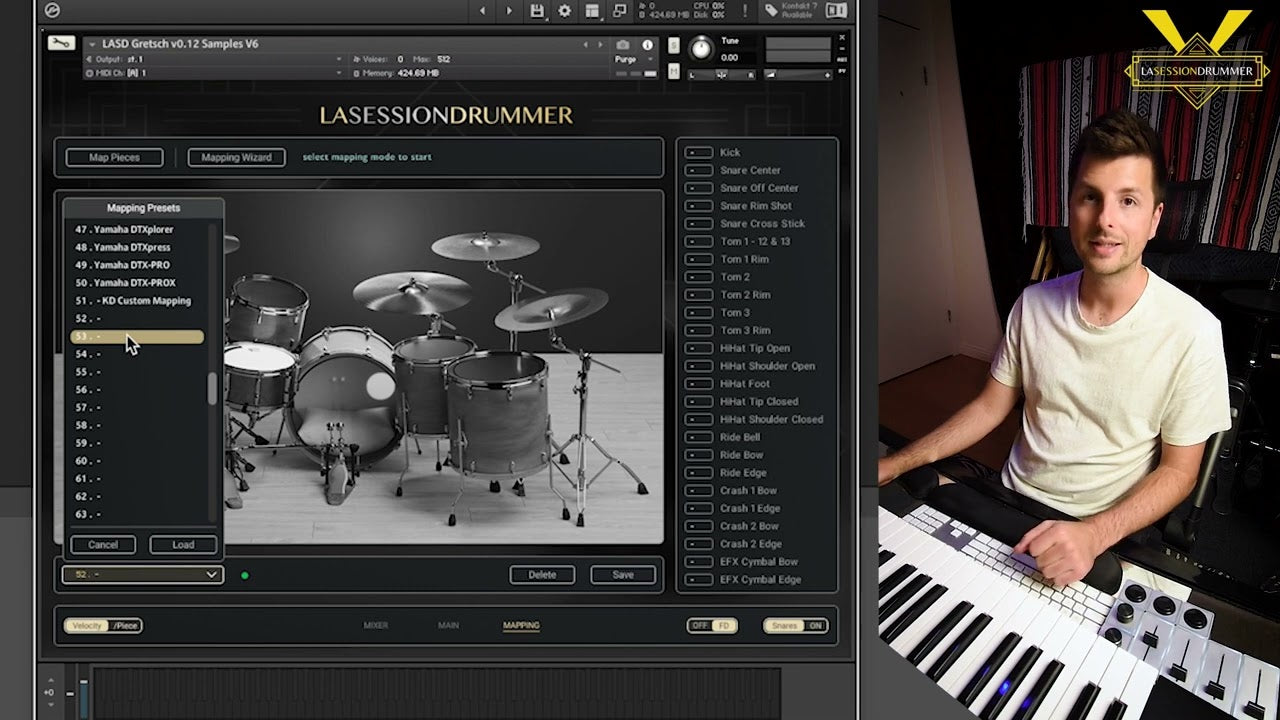Open the Kontakt save menu (floppy disk icon)

[537, 11]
